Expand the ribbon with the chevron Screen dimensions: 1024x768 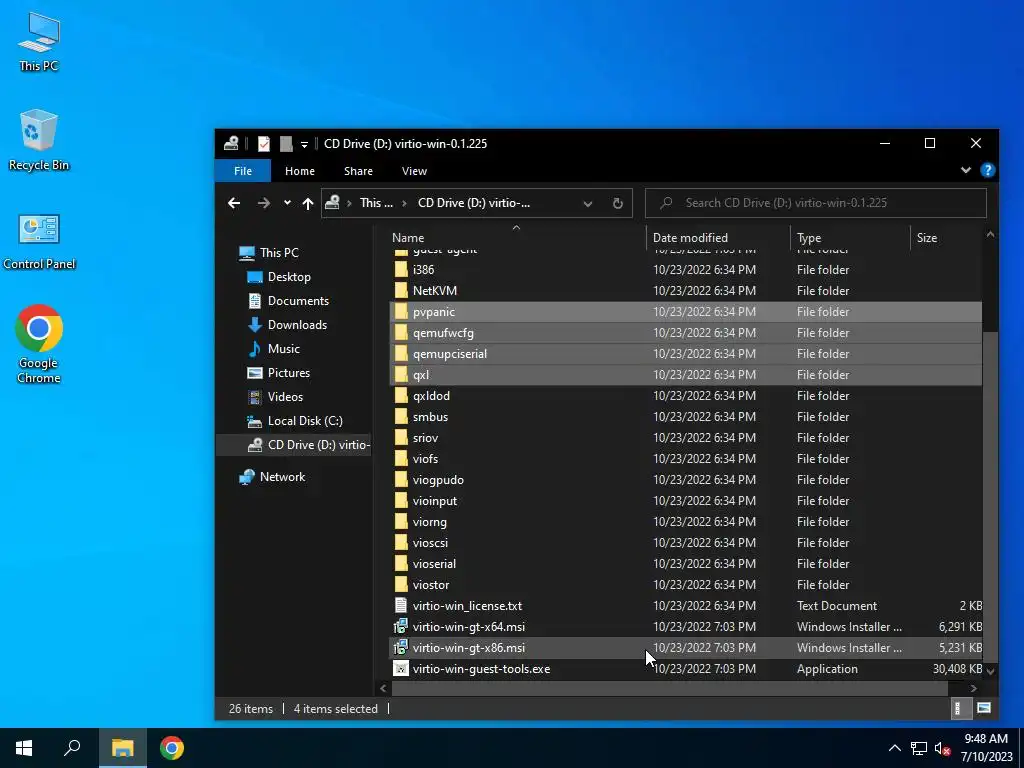966,170
